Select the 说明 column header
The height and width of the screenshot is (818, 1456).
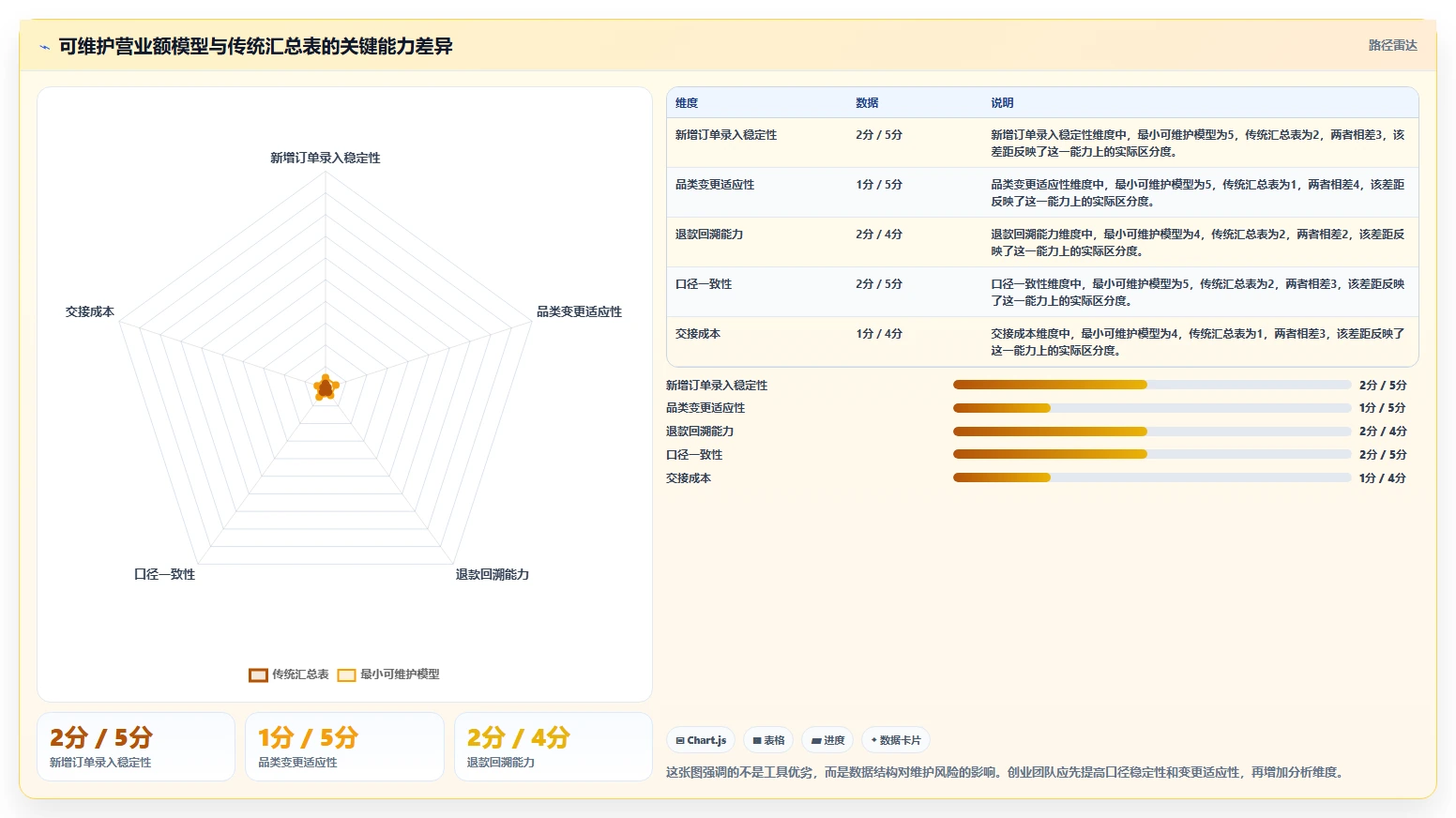click(x=1002, y=103)
